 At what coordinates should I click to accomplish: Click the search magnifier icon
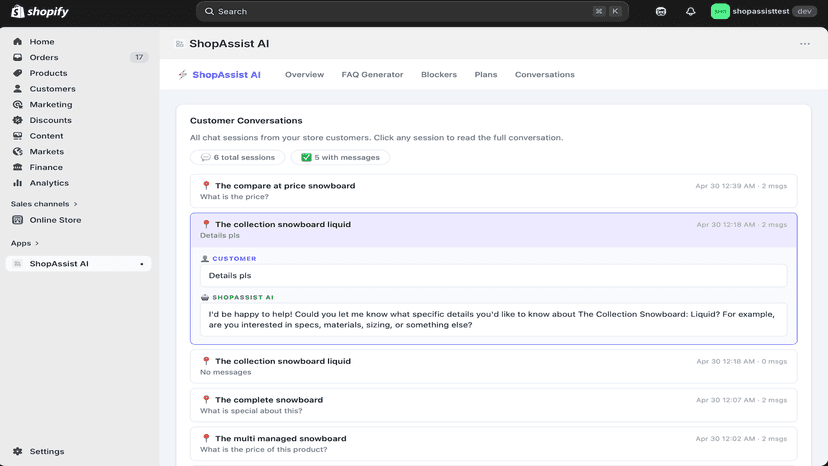point(209,11)
